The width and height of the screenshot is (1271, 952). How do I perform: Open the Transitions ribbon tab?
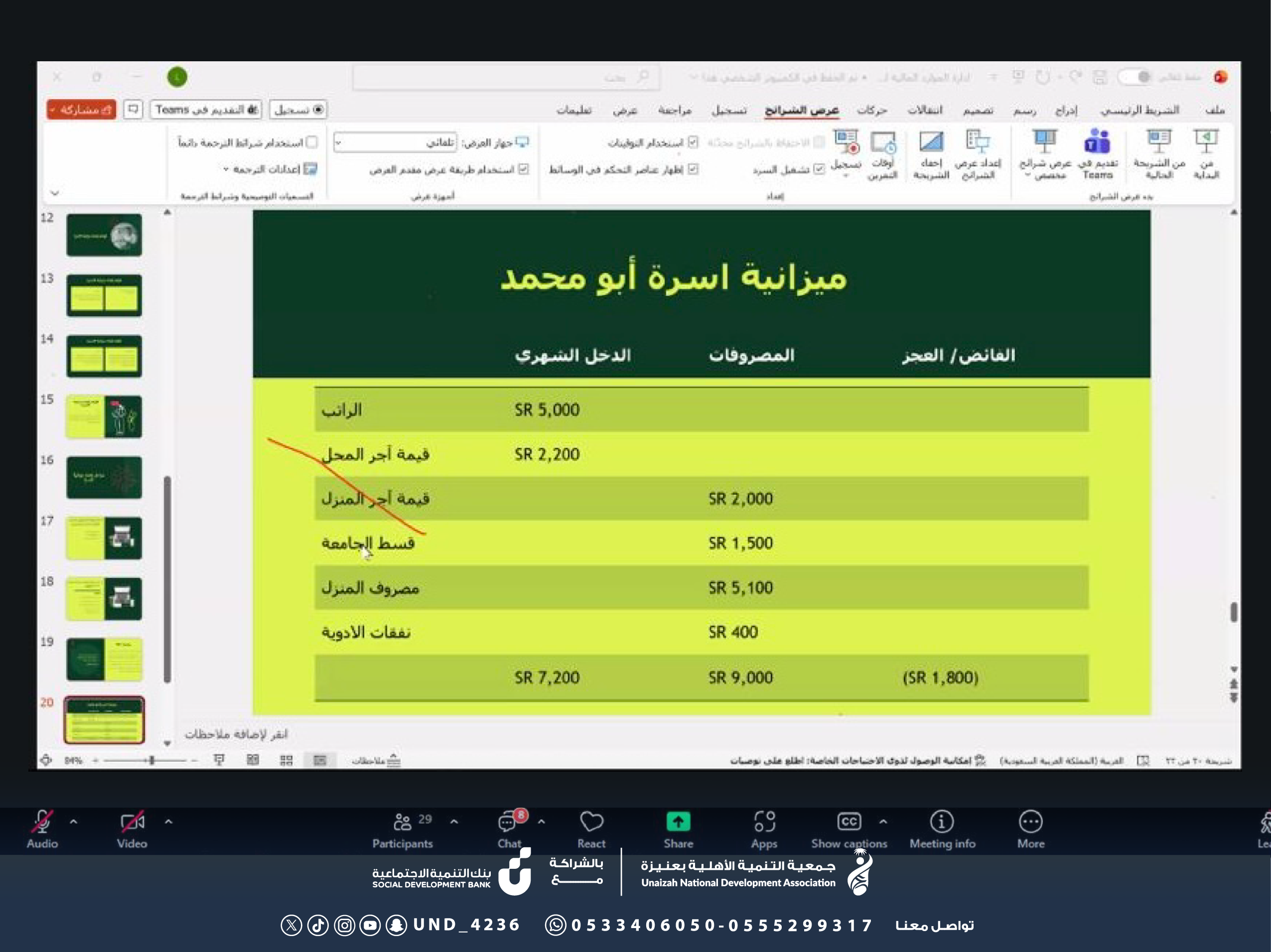(925, 110)
